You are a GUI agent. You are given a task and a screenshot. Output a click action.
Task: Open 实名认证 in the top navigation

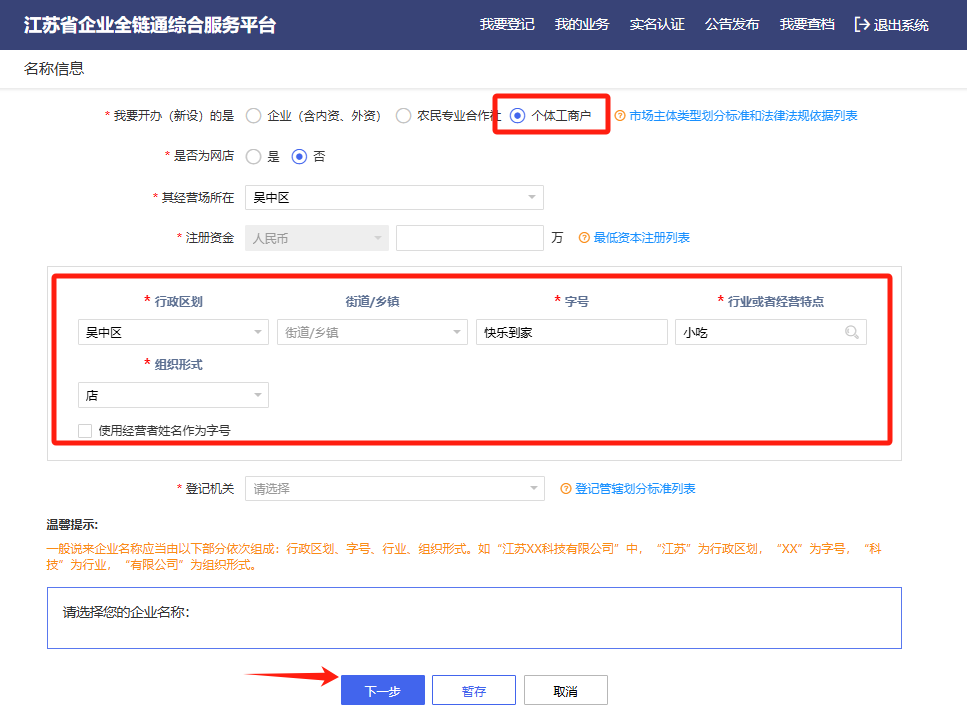coord(657,25)
